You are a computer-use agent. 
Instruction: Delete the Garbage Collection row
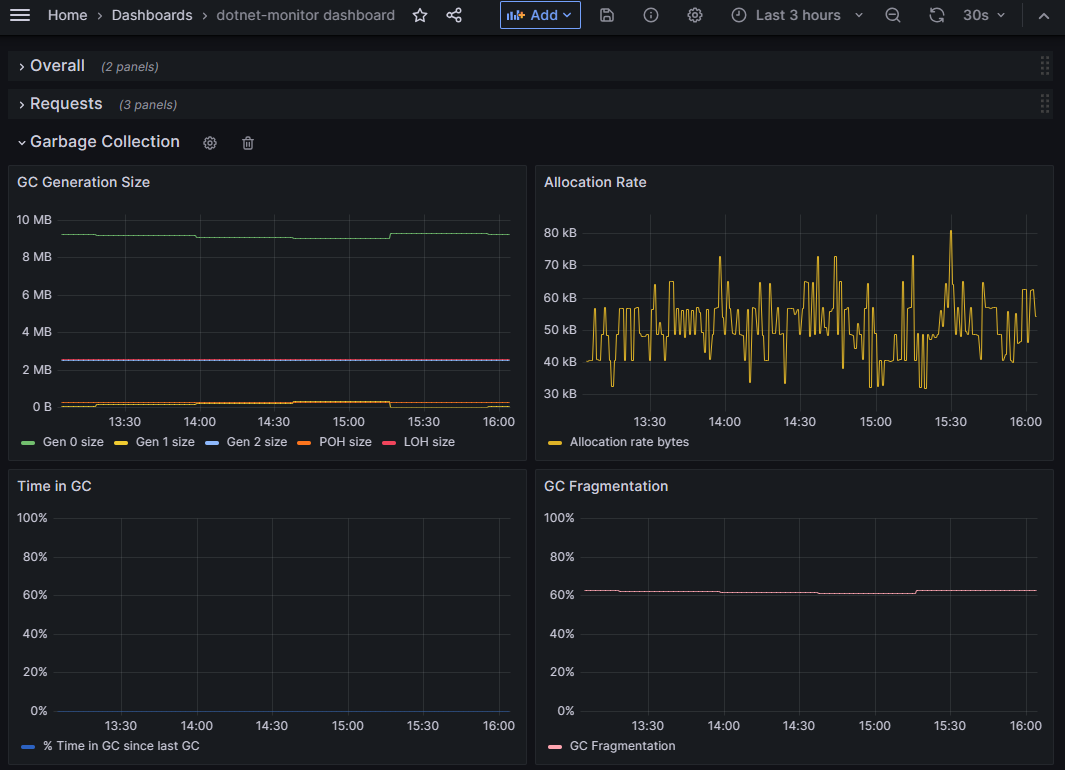[248, 143]
